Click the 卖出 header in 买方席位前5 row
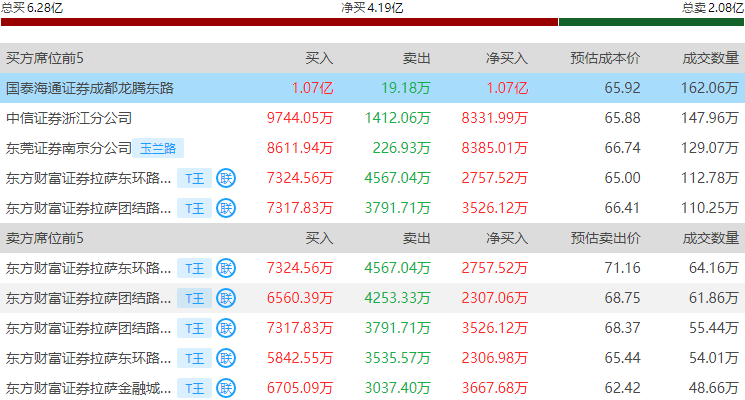The width and height of the screenshot is (745, 400). click(x=416, y=58)
